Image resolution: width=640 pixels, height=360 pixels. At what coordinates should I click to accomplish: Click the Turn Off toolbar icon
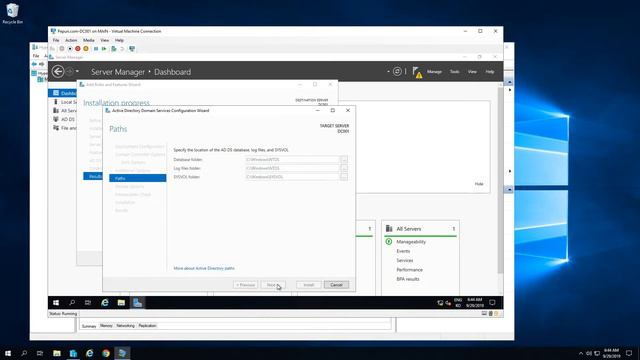click(70, 49)
